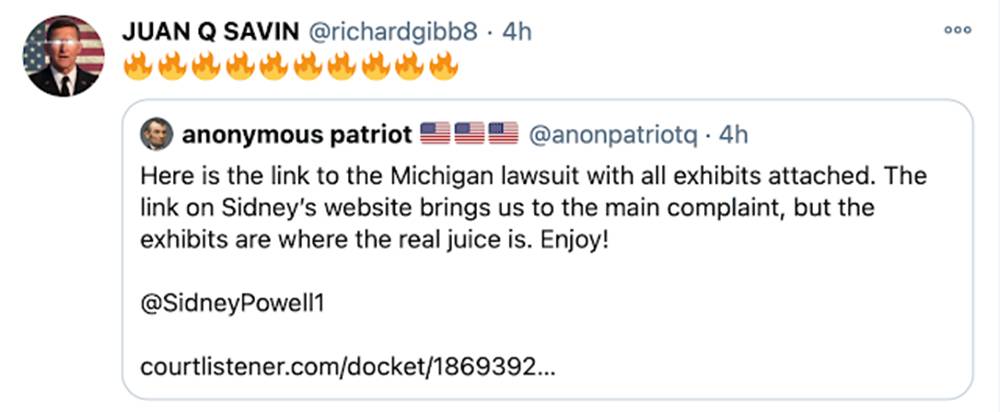Visit the @anonpatriotq handle
The width and height of the screenshot is (1000, 412).
click(x=615, y=133)
